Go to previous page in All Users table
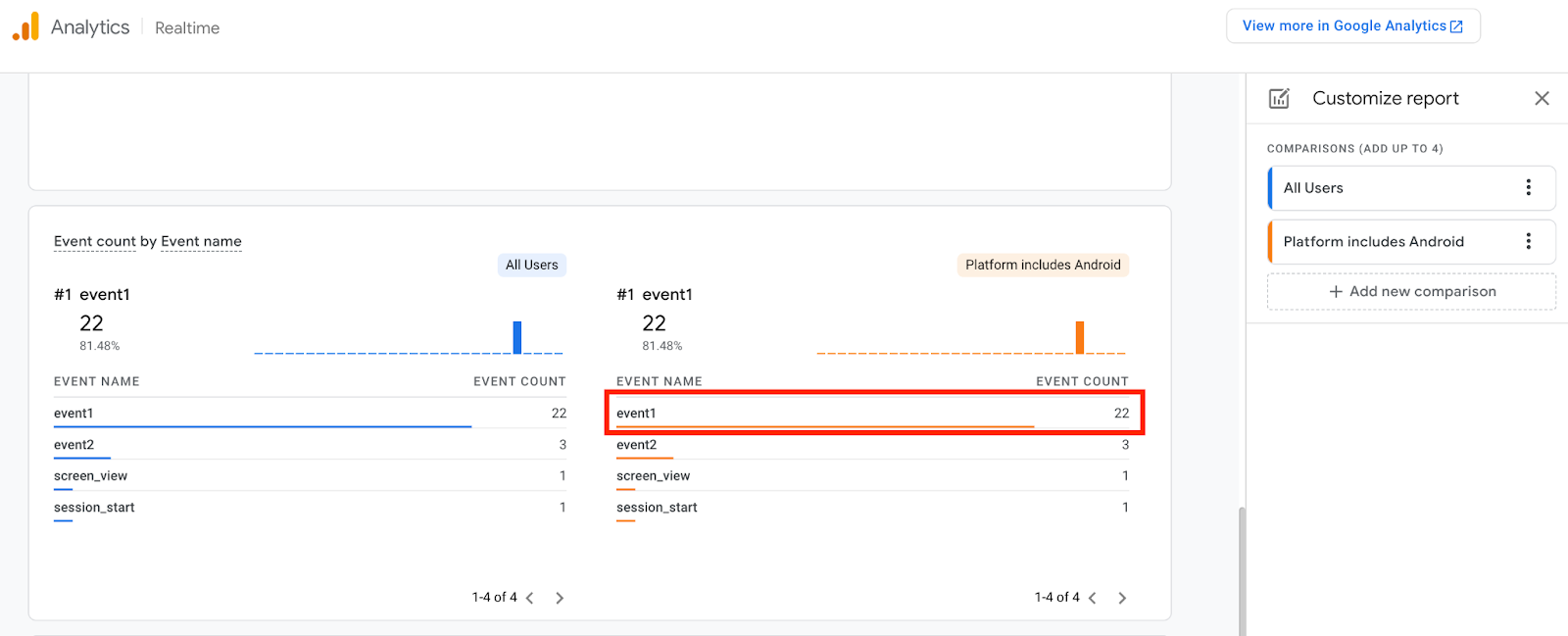 pos(529,598)
